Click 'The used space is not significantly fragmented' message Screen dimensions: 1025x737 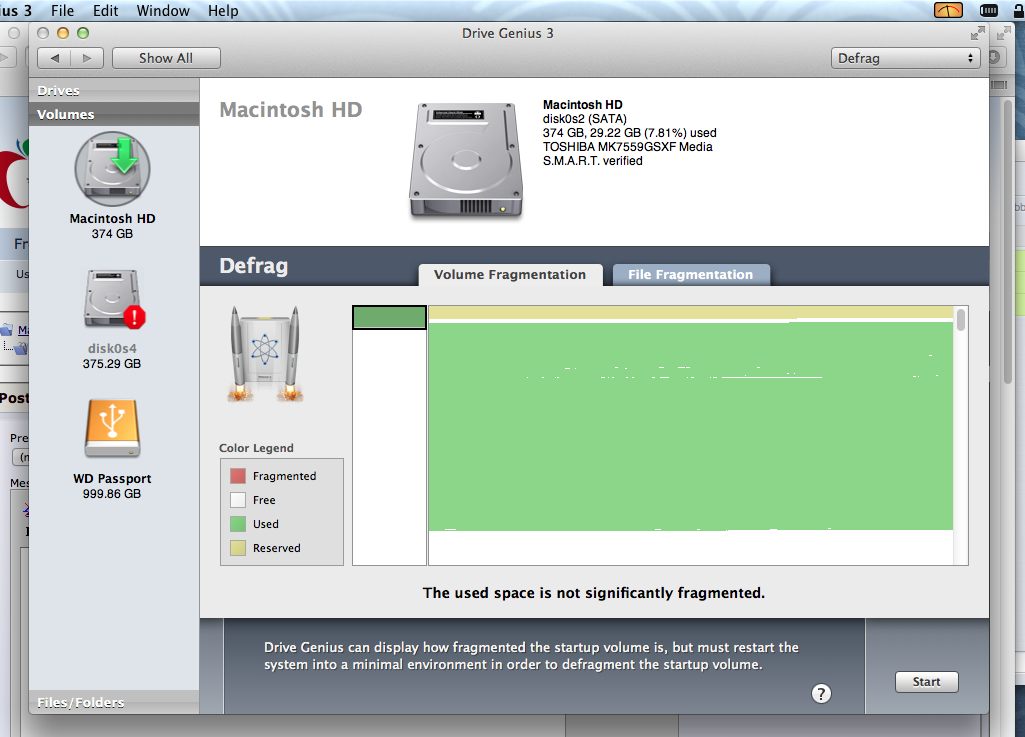point(594,592)
